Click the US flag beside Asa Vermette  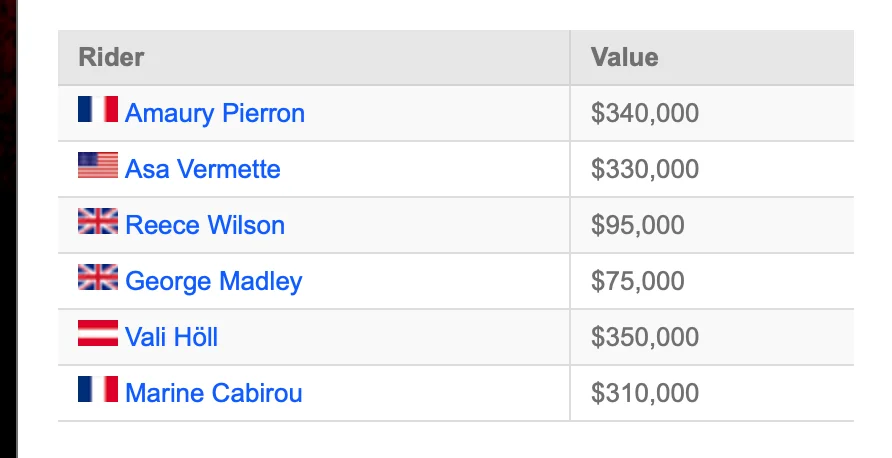point(98,165)
